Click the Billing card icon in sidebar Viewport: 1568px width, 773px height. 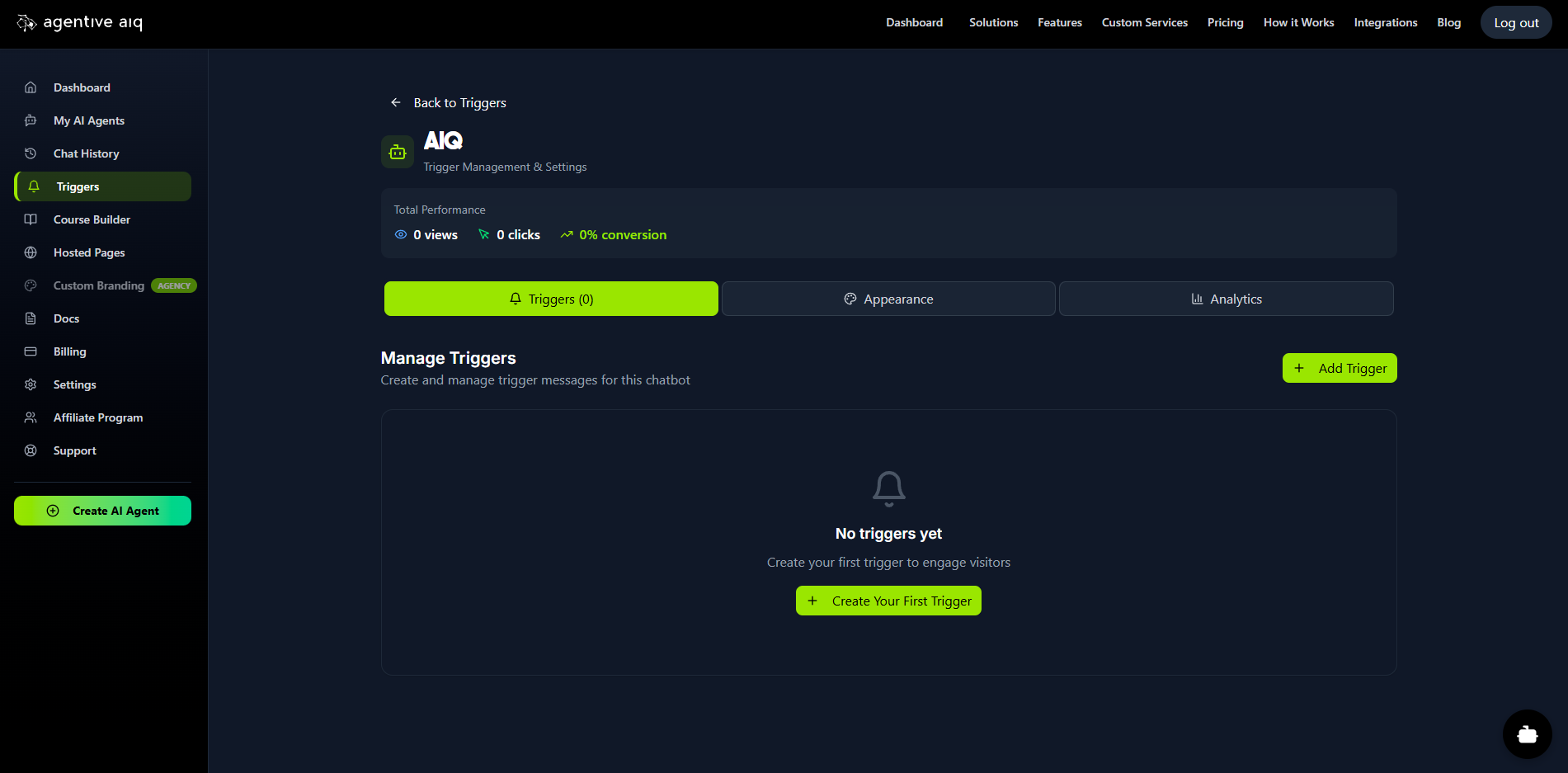coord(31,351)
